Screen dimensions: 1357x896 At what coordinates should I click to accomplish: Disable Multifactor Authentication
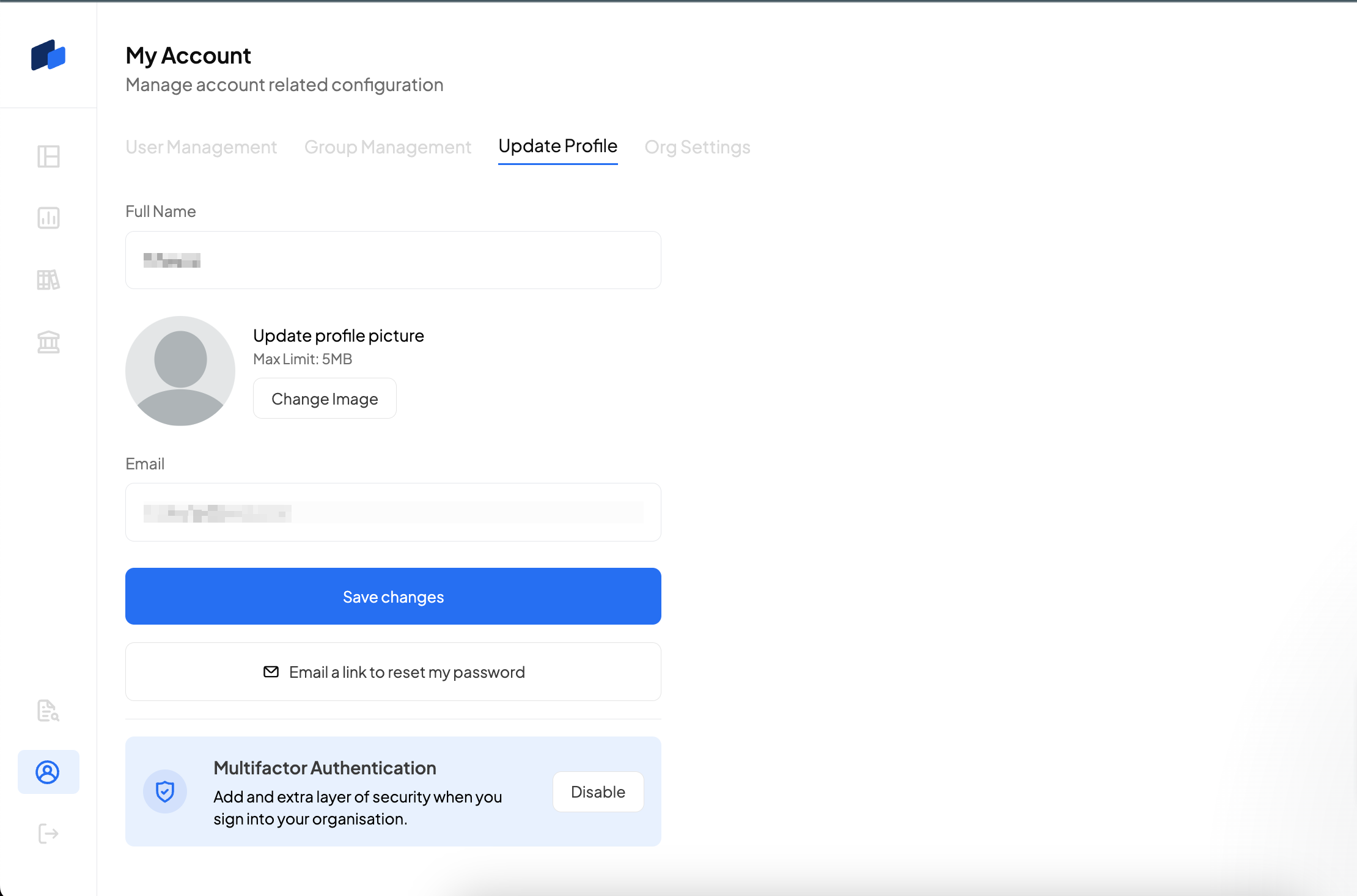tap(598, 792)
